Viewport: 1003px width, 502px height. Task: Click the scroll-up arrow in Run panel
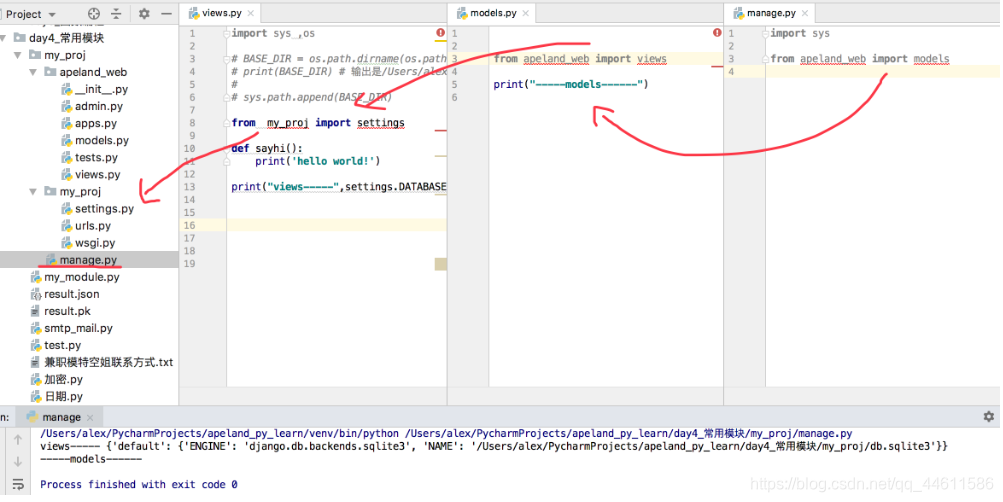coord(16,437)
